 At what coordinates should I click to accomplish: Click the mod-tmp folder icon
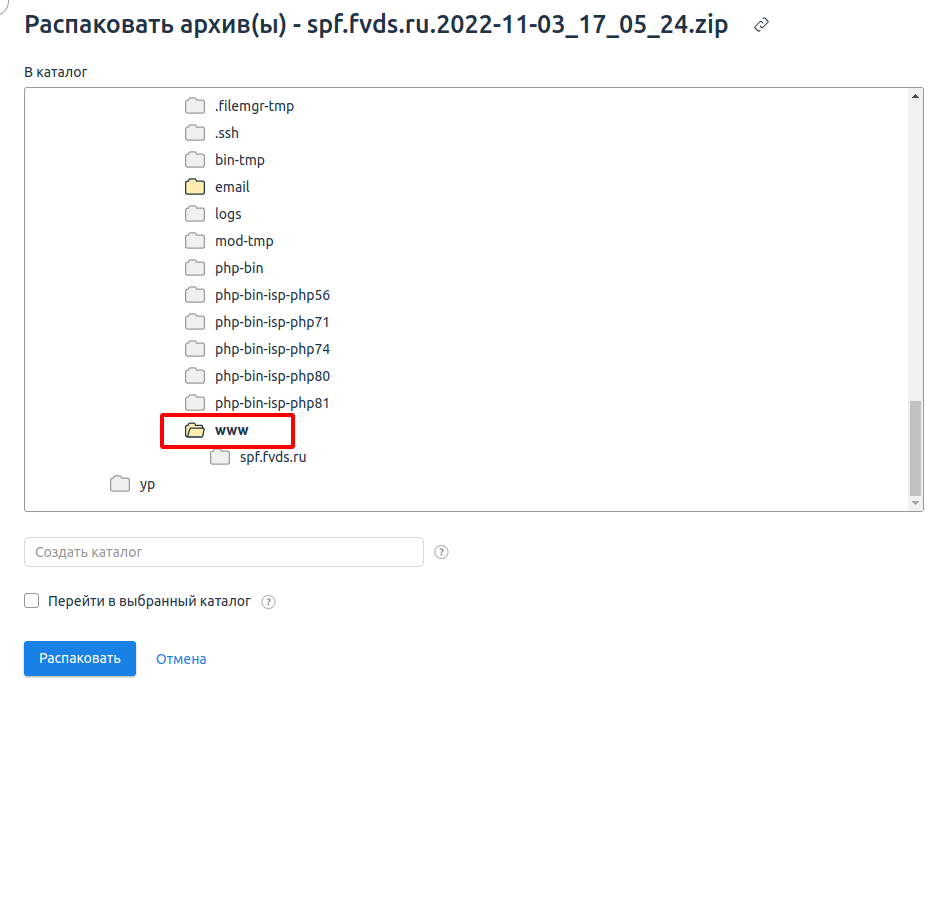[x=195, y=241]
